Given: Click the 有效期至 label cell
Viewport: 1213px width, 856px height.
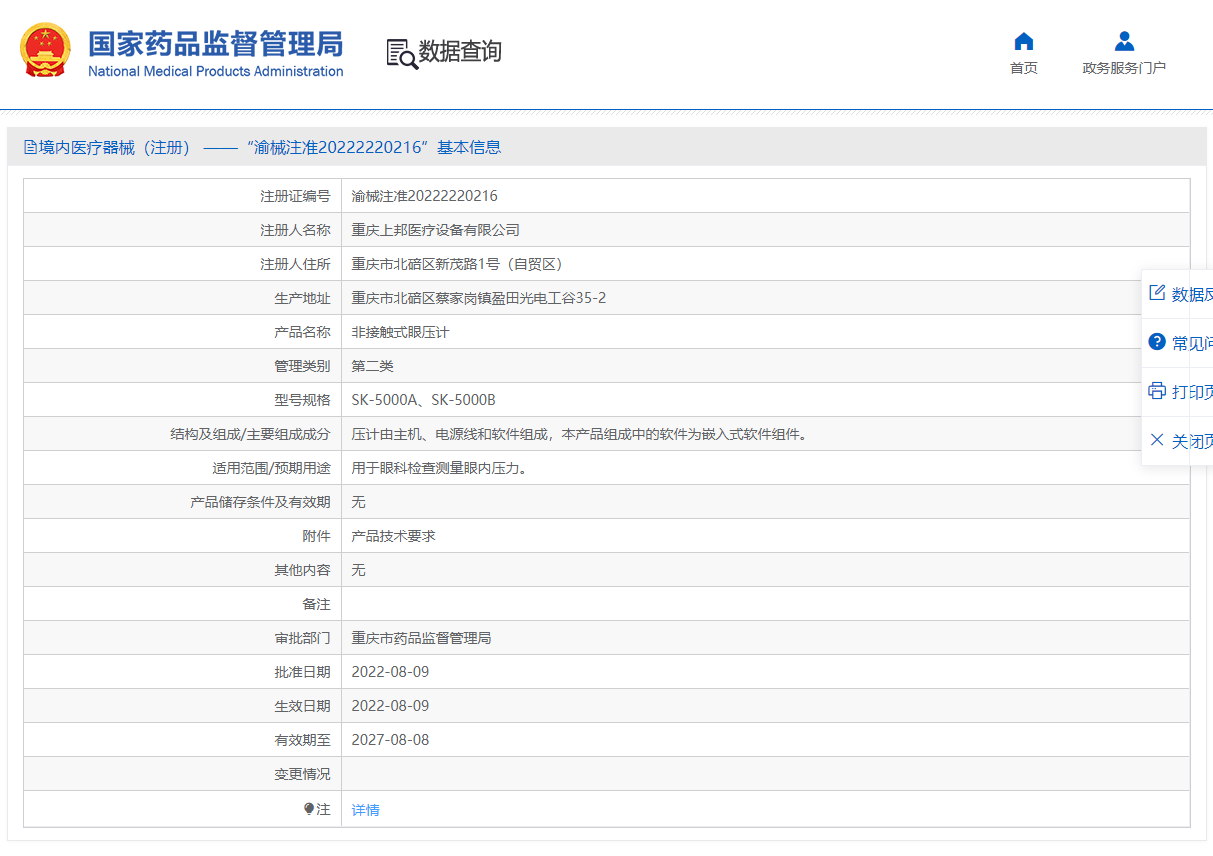Looking at the screenshot, I should click(183, 740).
